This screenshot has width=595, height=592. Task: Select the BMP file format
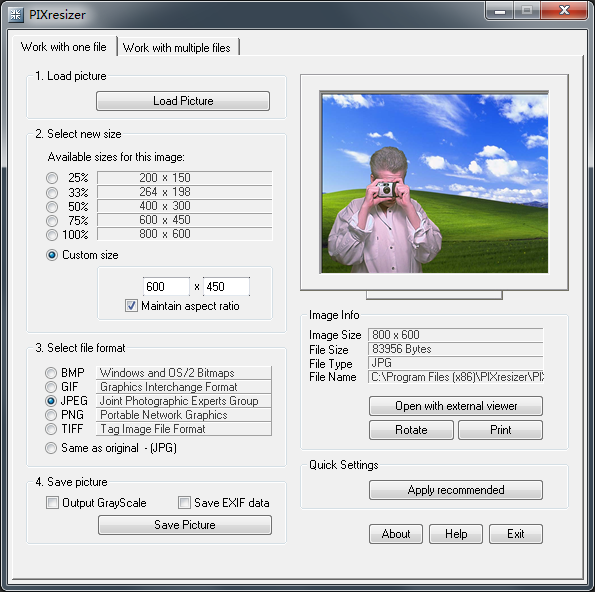(51, 373)
